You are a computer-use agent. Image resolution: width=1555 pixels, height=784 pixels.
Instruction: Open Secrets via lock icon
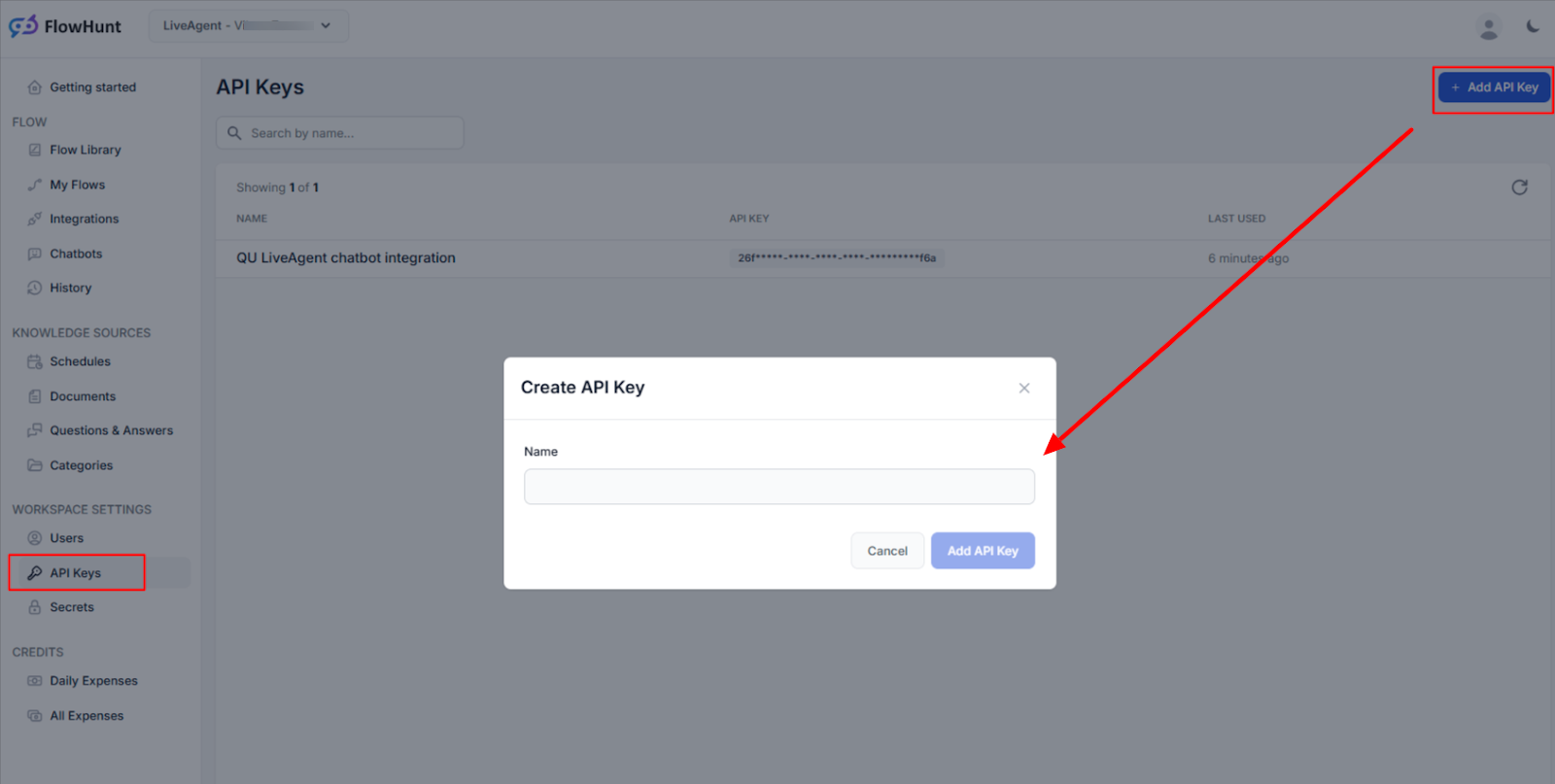click(x=35, y=607)
